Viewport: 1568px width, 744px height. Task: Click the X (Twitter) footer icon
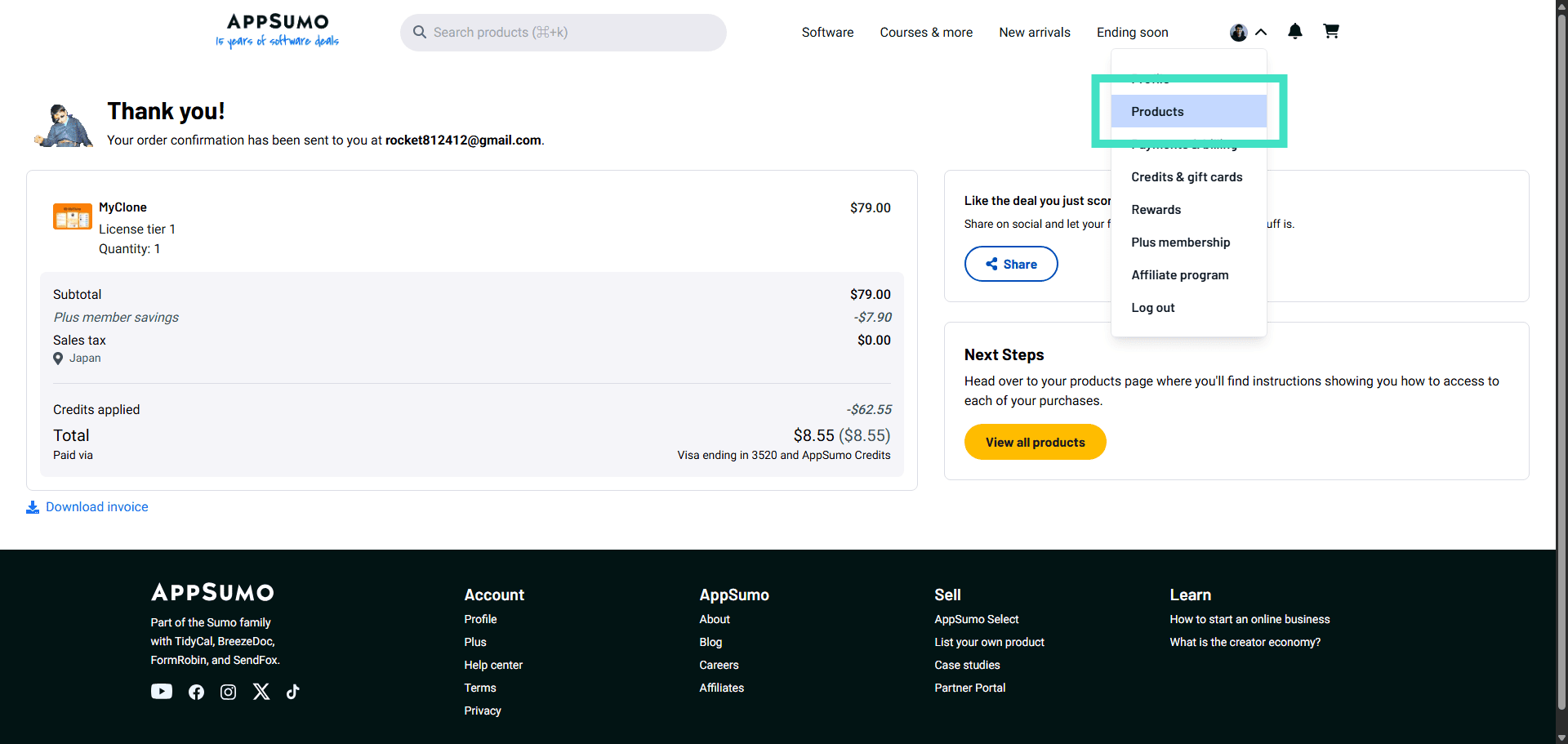pos(261,692)
